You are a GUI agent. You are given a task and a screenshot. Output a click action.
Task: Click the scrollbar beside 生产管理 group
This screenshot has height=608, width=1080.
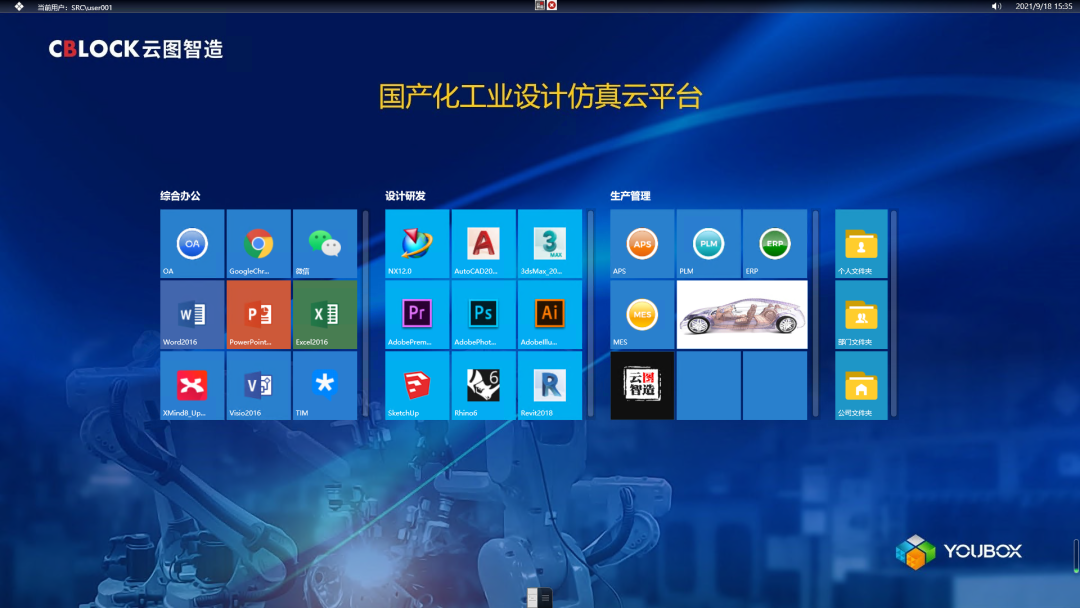pos(816,314)
